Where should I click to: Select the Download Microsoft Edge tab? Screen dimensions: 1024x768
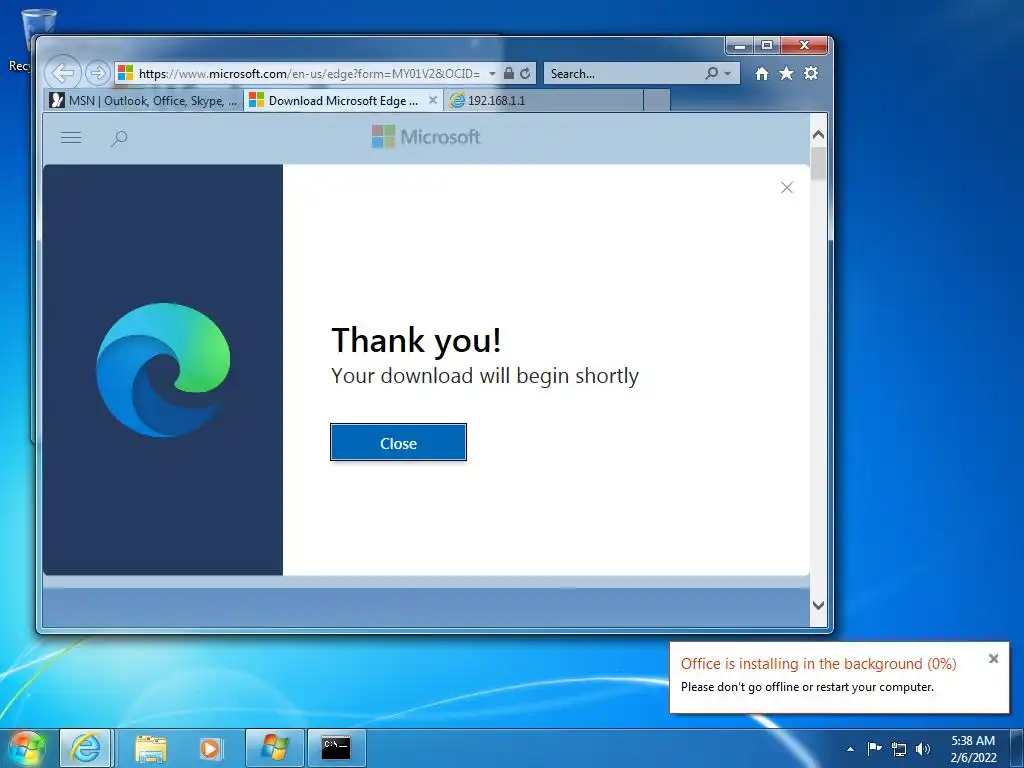(344, 101)
